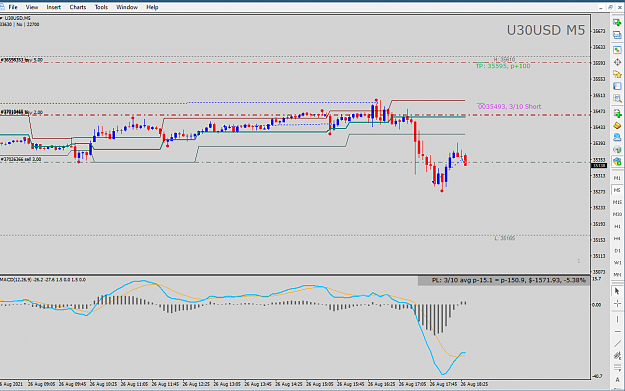Switch chart to M5 timeframe
The width and height of the screenshot is (625, 391).
click(617, 190)
